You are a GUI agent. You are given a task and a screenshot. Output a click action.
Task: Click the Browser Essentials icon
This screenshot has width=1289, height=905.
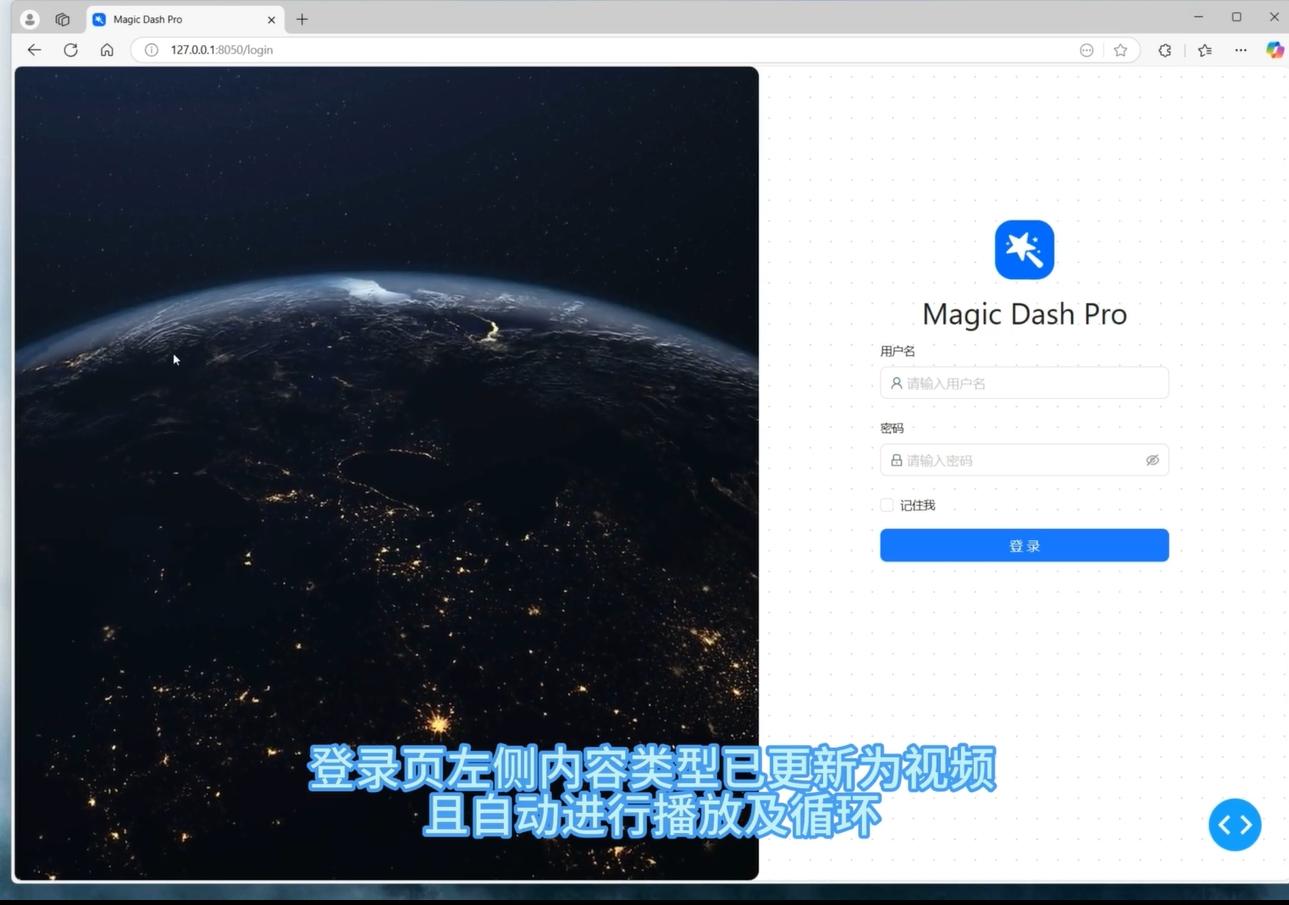tap(1164, 49)
